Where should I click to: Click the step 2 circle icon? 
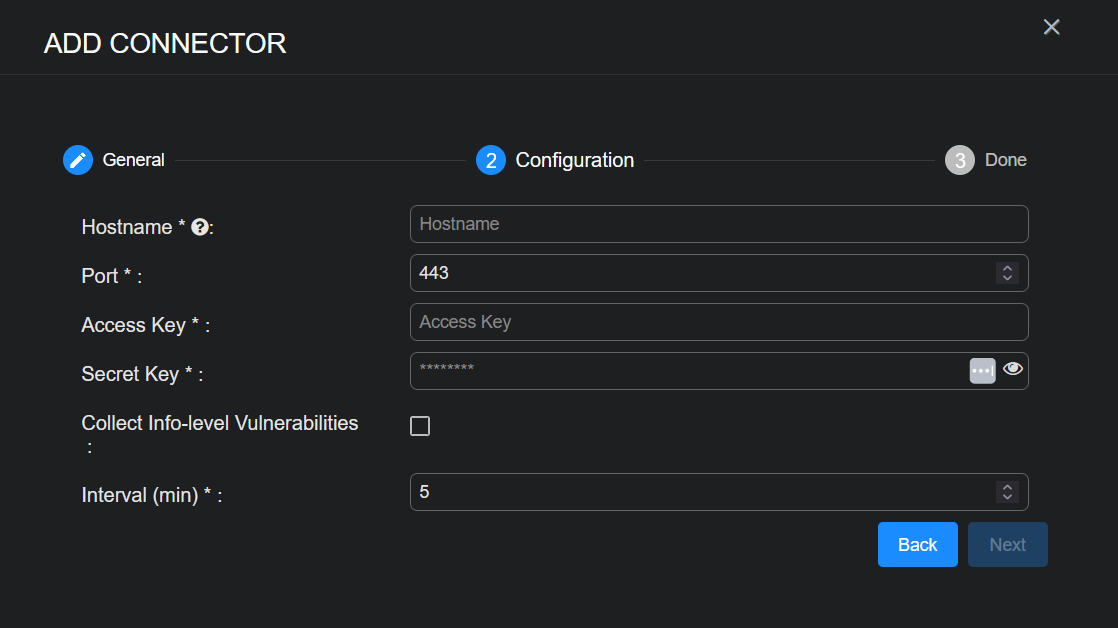491,160
